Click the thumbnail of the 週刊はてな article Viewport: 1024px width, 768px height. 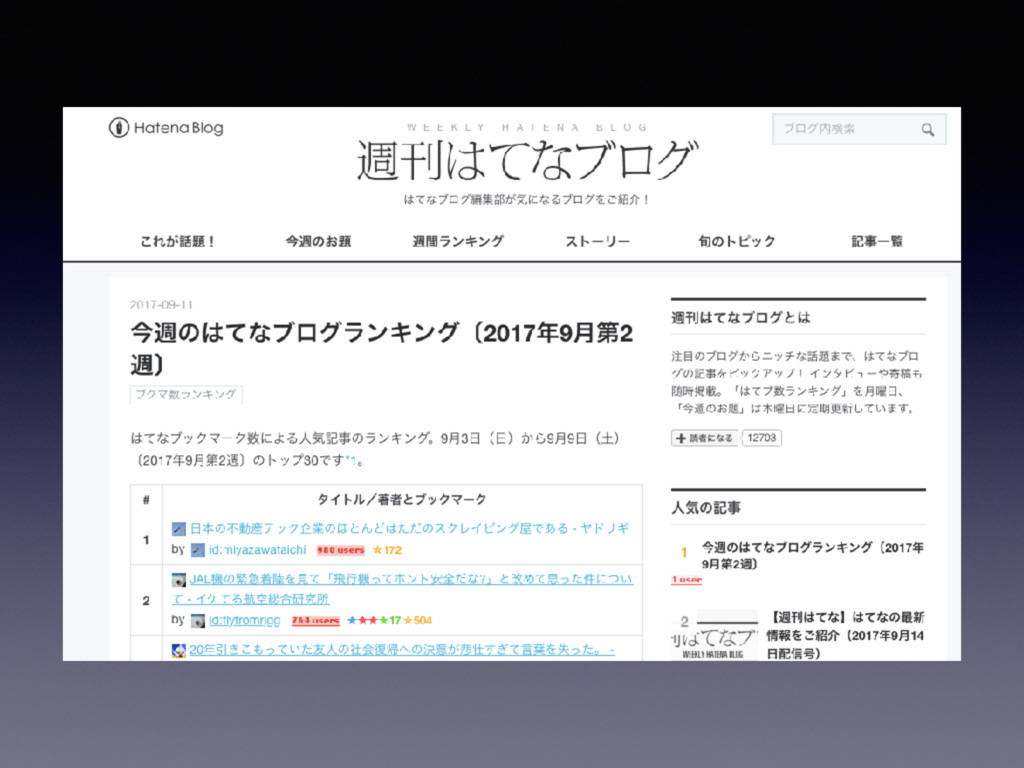coord(715,635)
